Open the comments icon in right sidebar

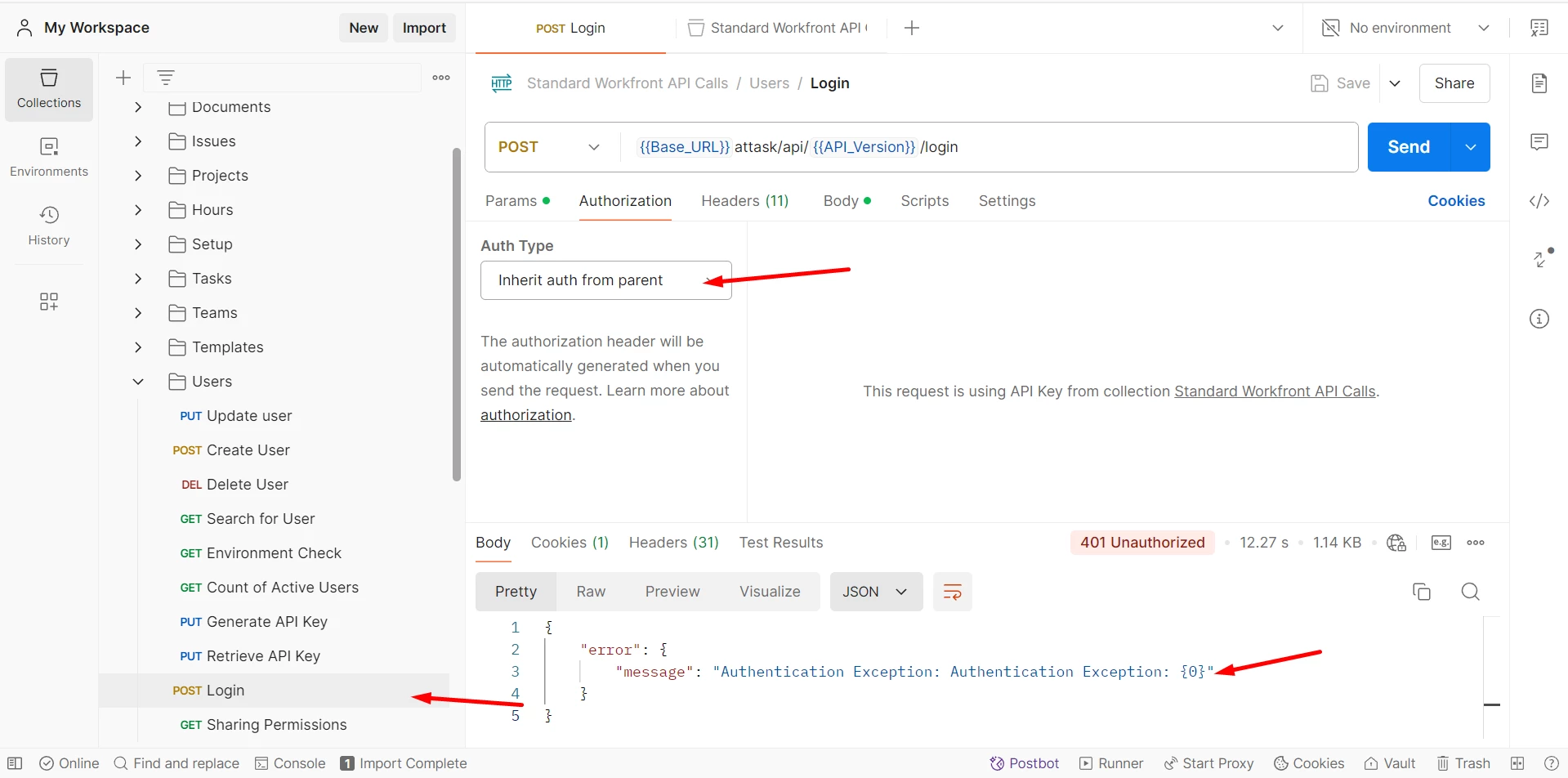click(1539, 142)
